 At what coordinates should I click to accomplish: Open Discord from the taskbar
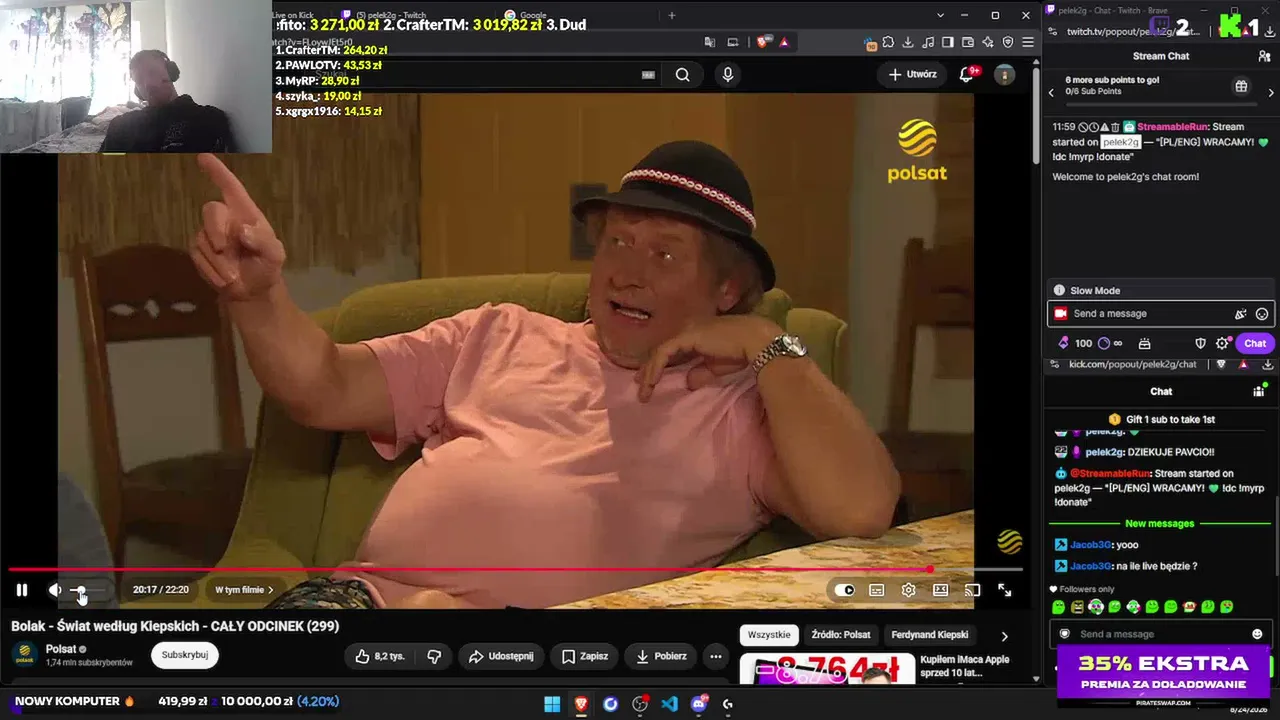point(699,704)
